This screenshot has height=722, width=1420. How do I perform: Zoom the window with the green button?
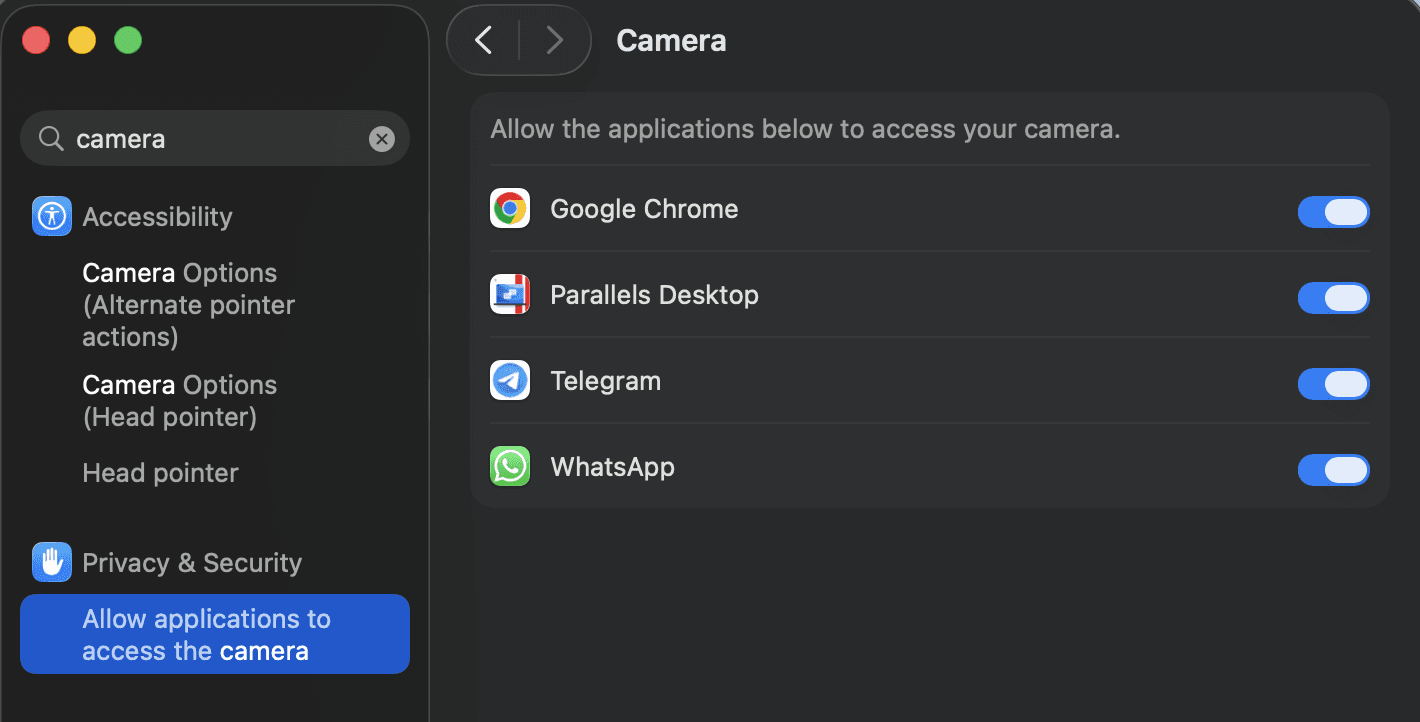coord(128,40)
